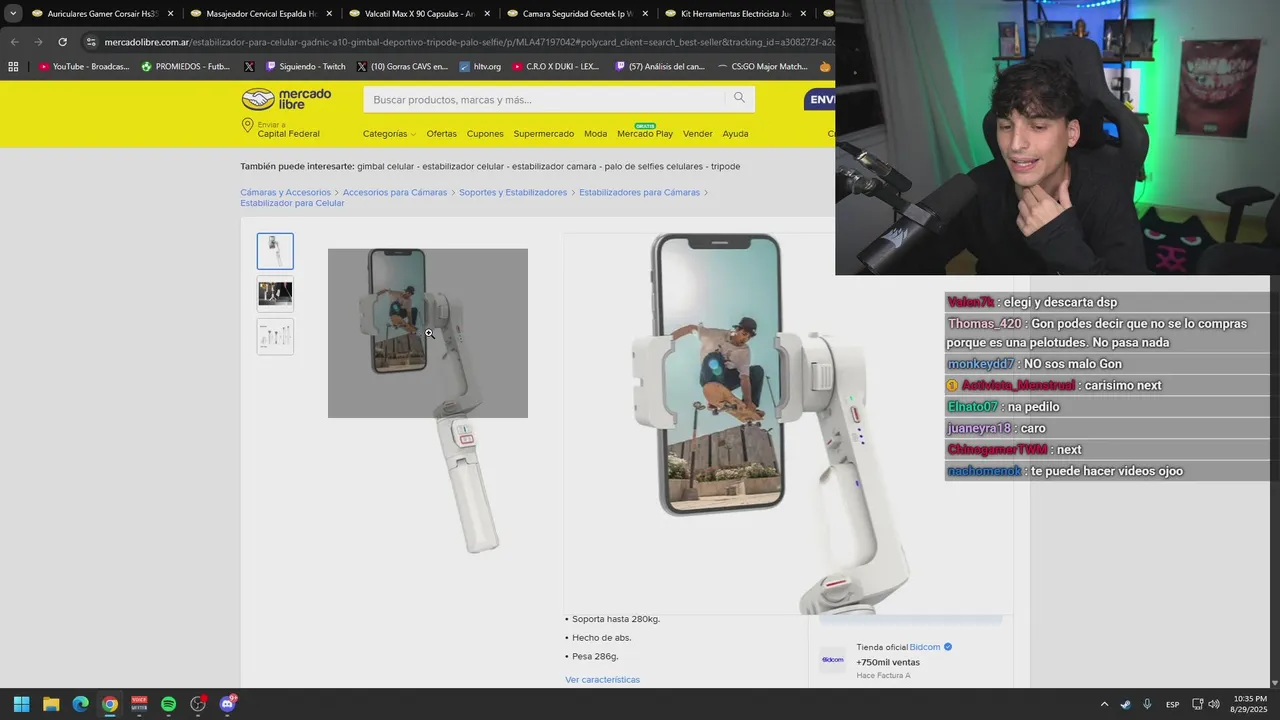Open Microsoft Edge from the taskbar
The width and height of the screenshot is (1280, 720).
[80, 704]
